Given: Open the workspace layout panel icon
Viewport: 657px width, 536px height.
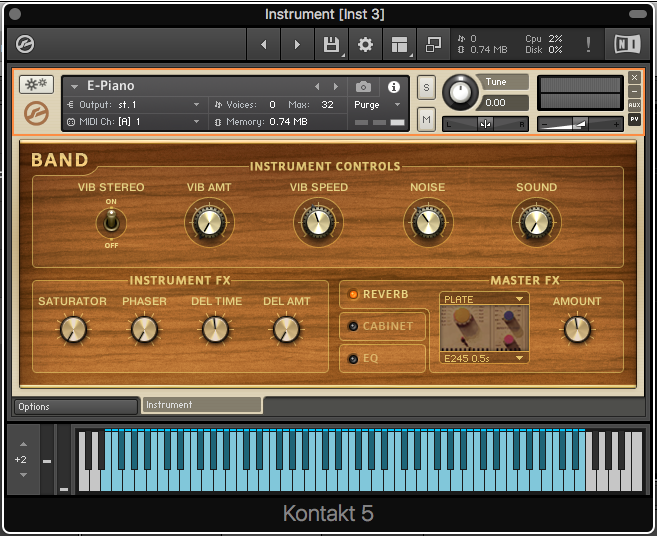Looking at the screenshot, I should [x=399, y=44].
